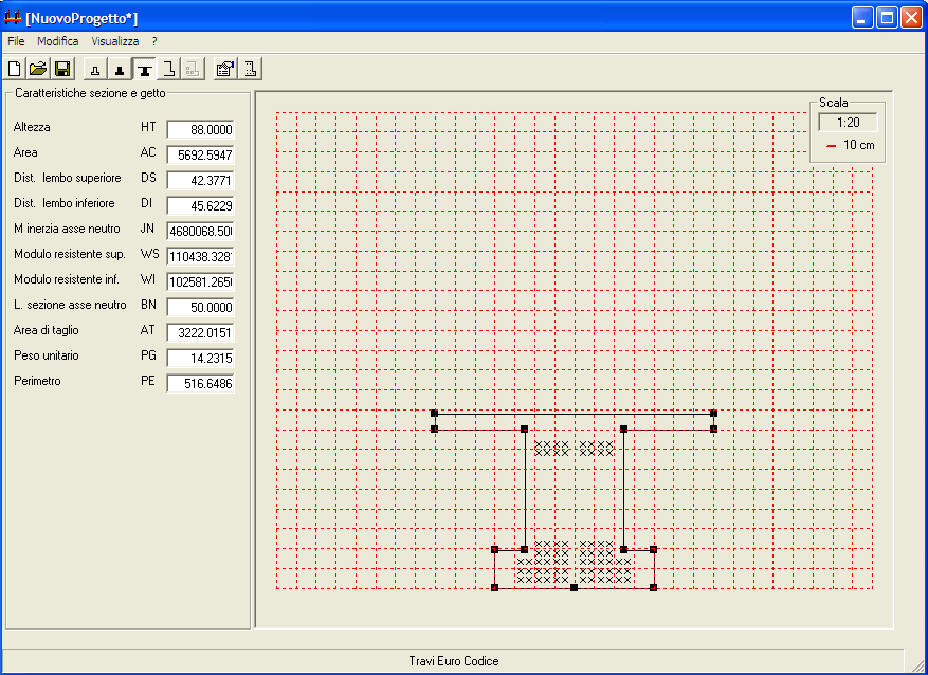The image size is (928, 675).
Task: Select the I-beam section tool
Action: click(x=145, y=69)
